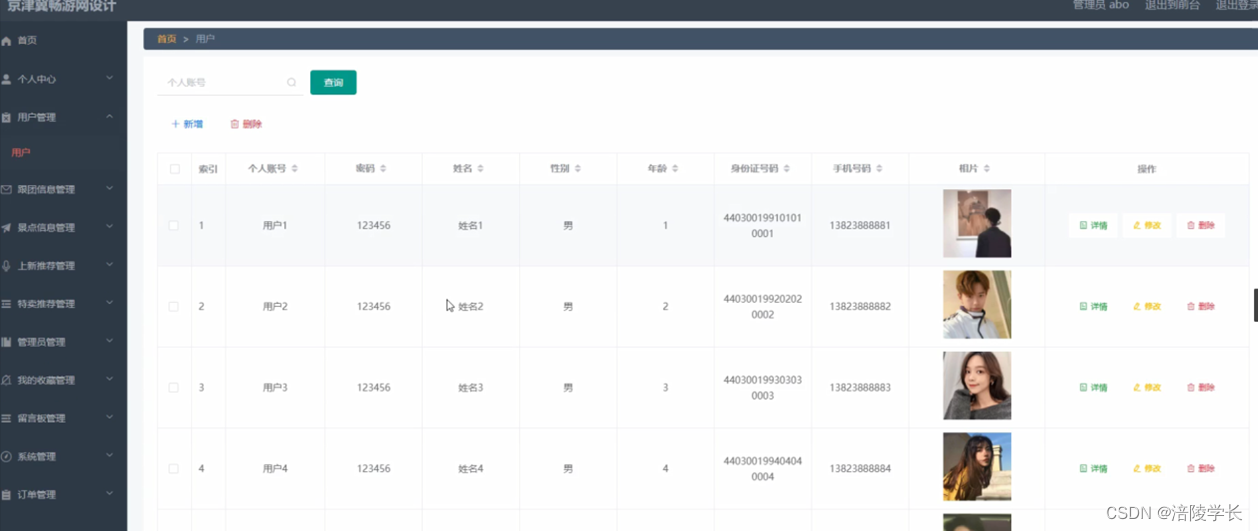Expand the 留言板管理 chevron

(x=110, y=417)
